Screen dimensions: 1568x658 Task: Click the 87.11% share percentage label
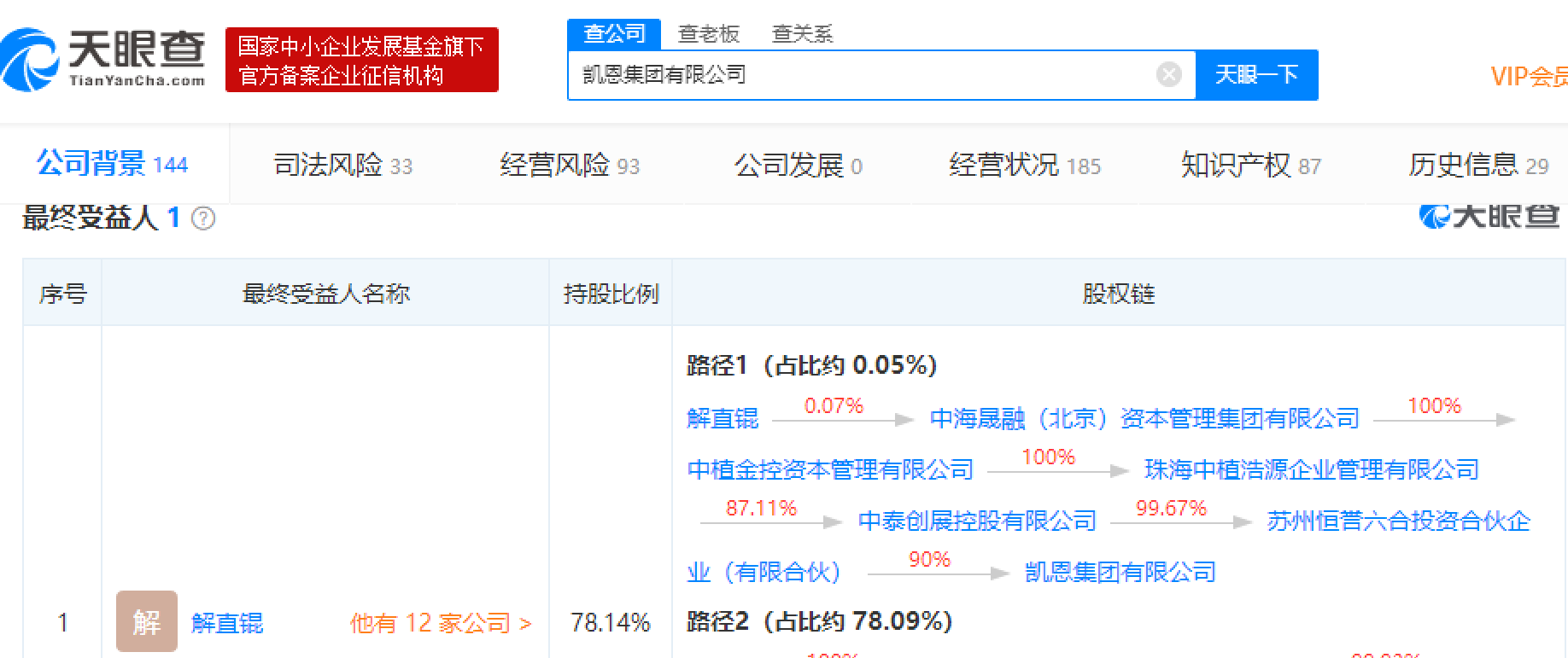[x=761, y=508]
